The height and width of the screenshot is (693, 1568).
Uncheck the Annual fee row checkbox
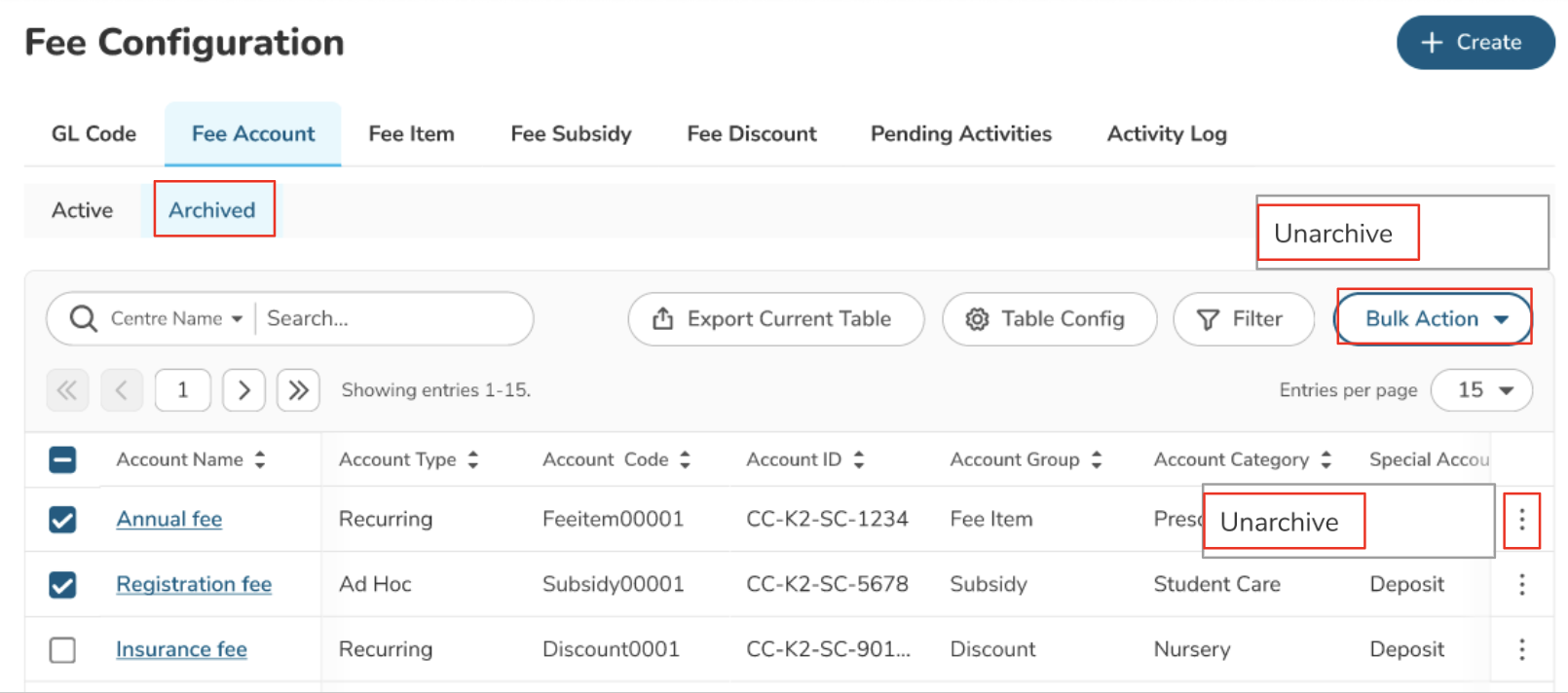coord(62,520)
